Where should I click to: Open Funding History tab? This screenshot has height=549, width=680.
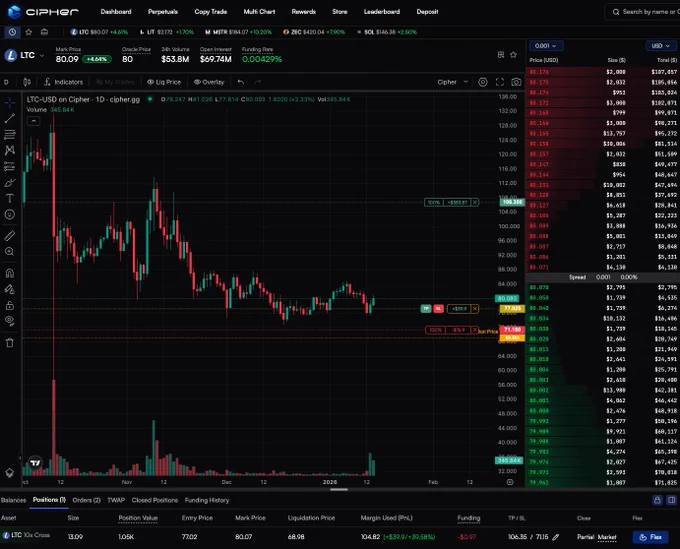pos(207,500)
